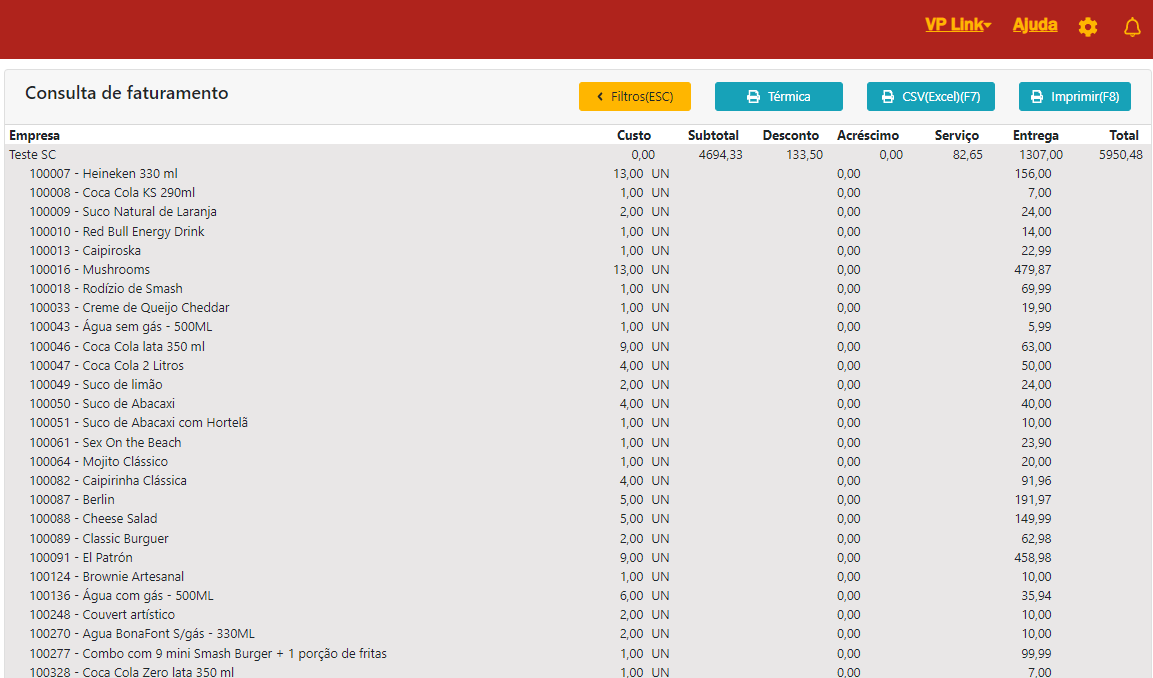Print using the Térmica button
This screenshot has width=1153, height=678.
coord(778,97)
